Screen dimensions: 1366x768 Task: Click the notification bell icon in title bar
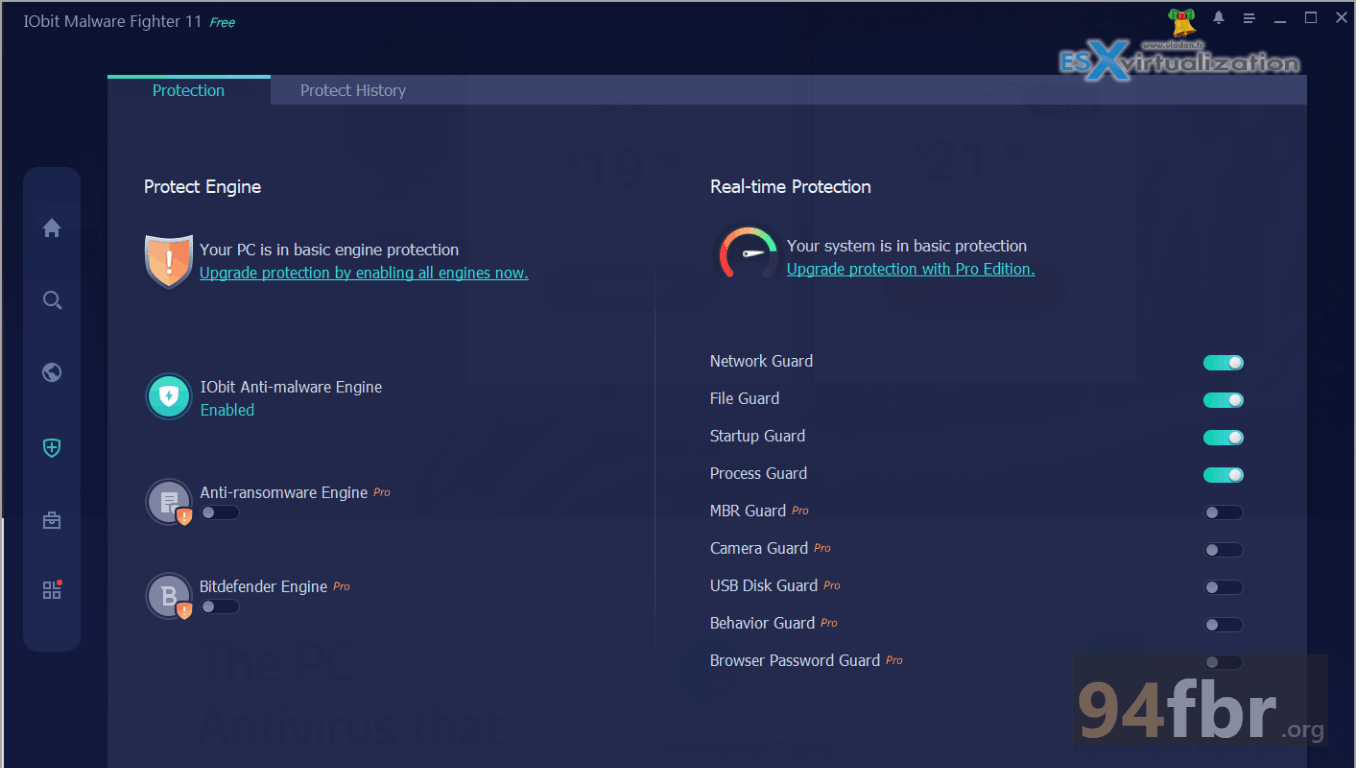1219,18
